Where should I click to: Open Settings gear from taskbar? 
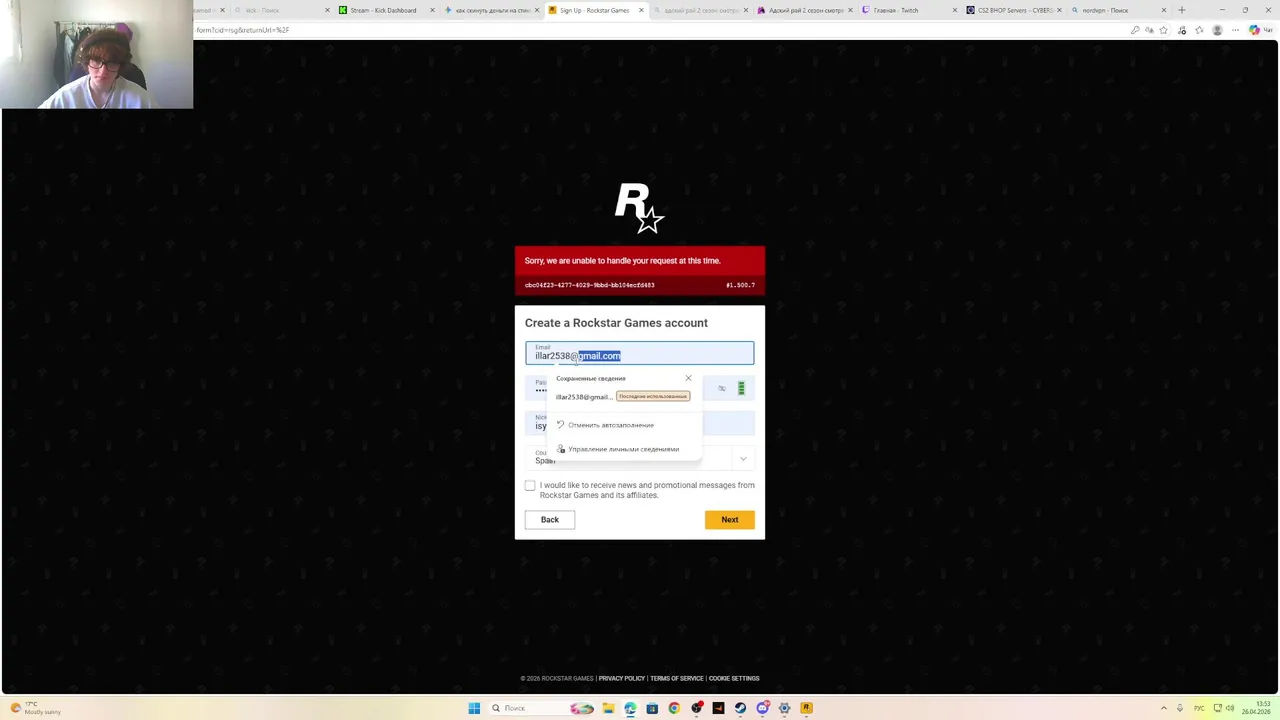pyautogui.click(x=784, y=708)
